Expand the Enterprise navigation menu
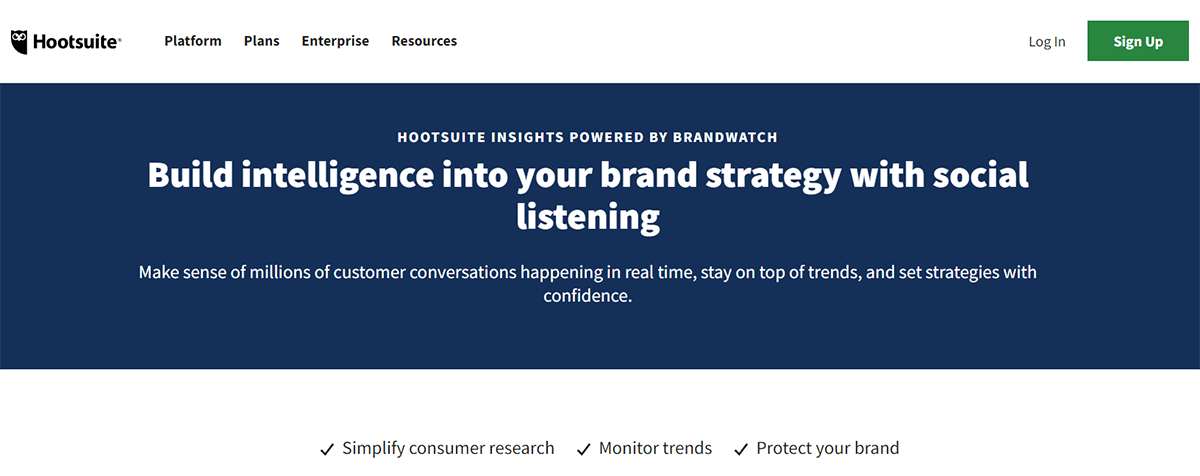 tap(335, 41)
